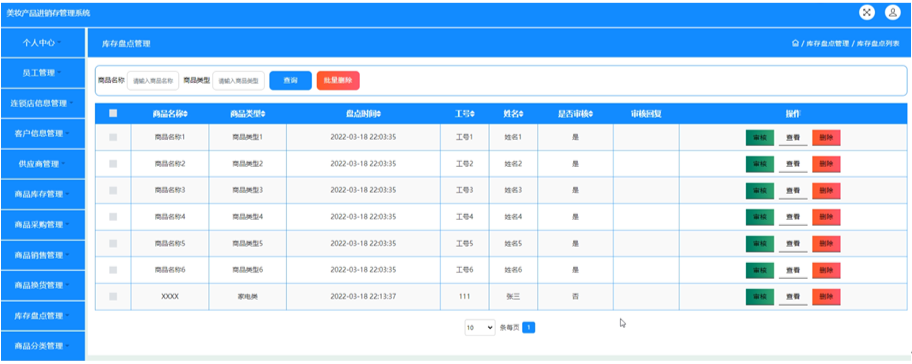Check the row for 商品名称5
The image size is (912, 364).
(113, 244)
